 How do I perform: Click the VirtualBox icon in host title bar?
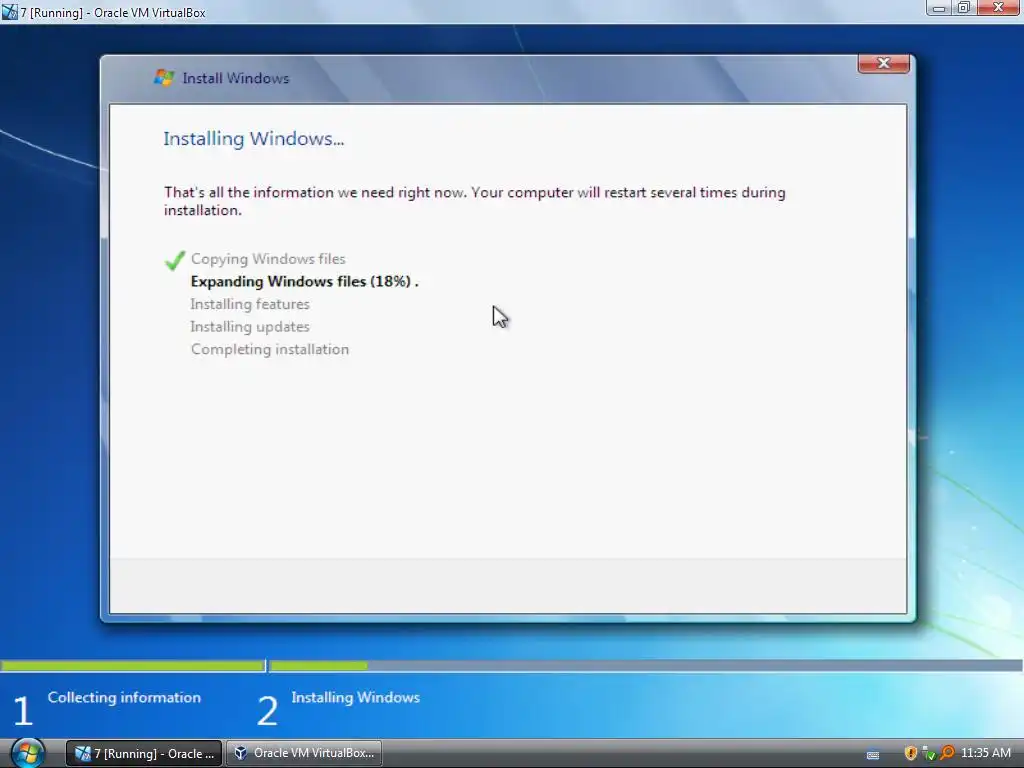(9, 12)
